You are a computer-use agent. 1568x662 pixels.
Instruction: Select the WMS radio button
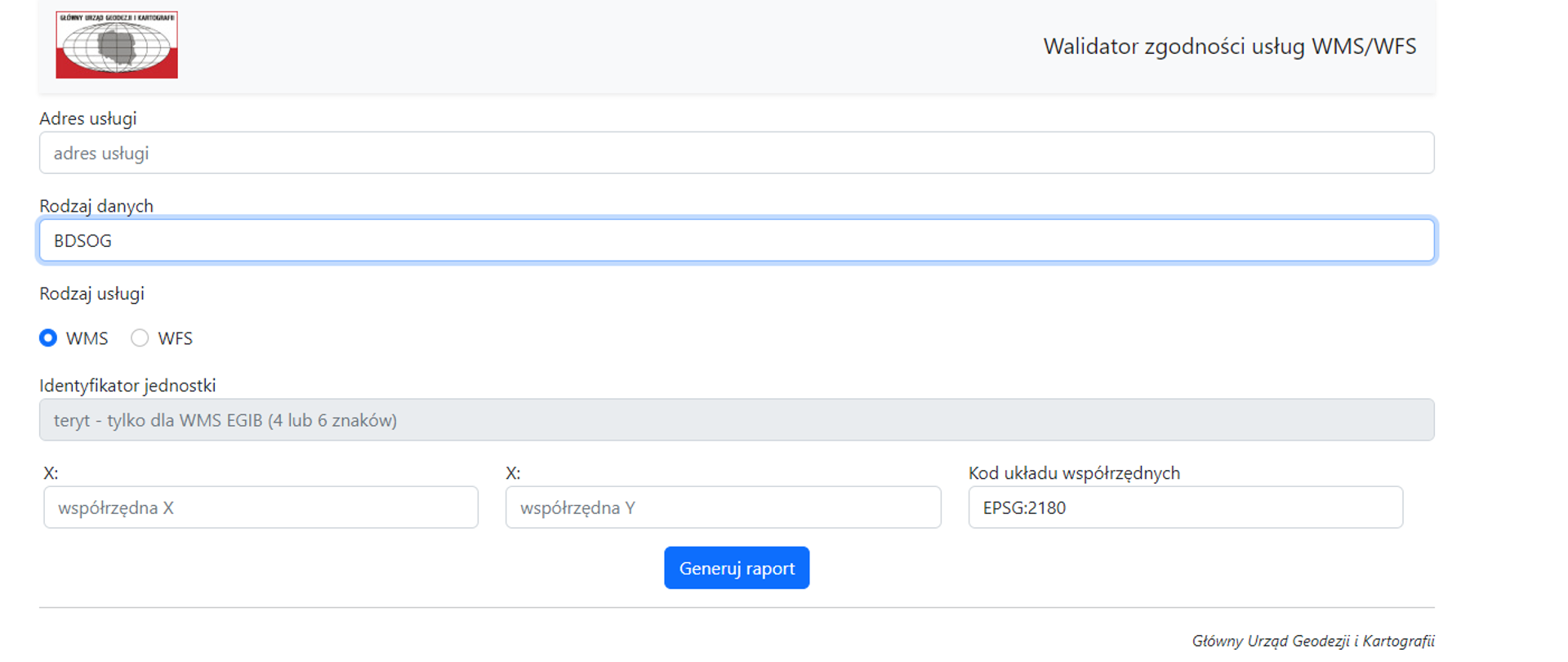coord(48,338)
